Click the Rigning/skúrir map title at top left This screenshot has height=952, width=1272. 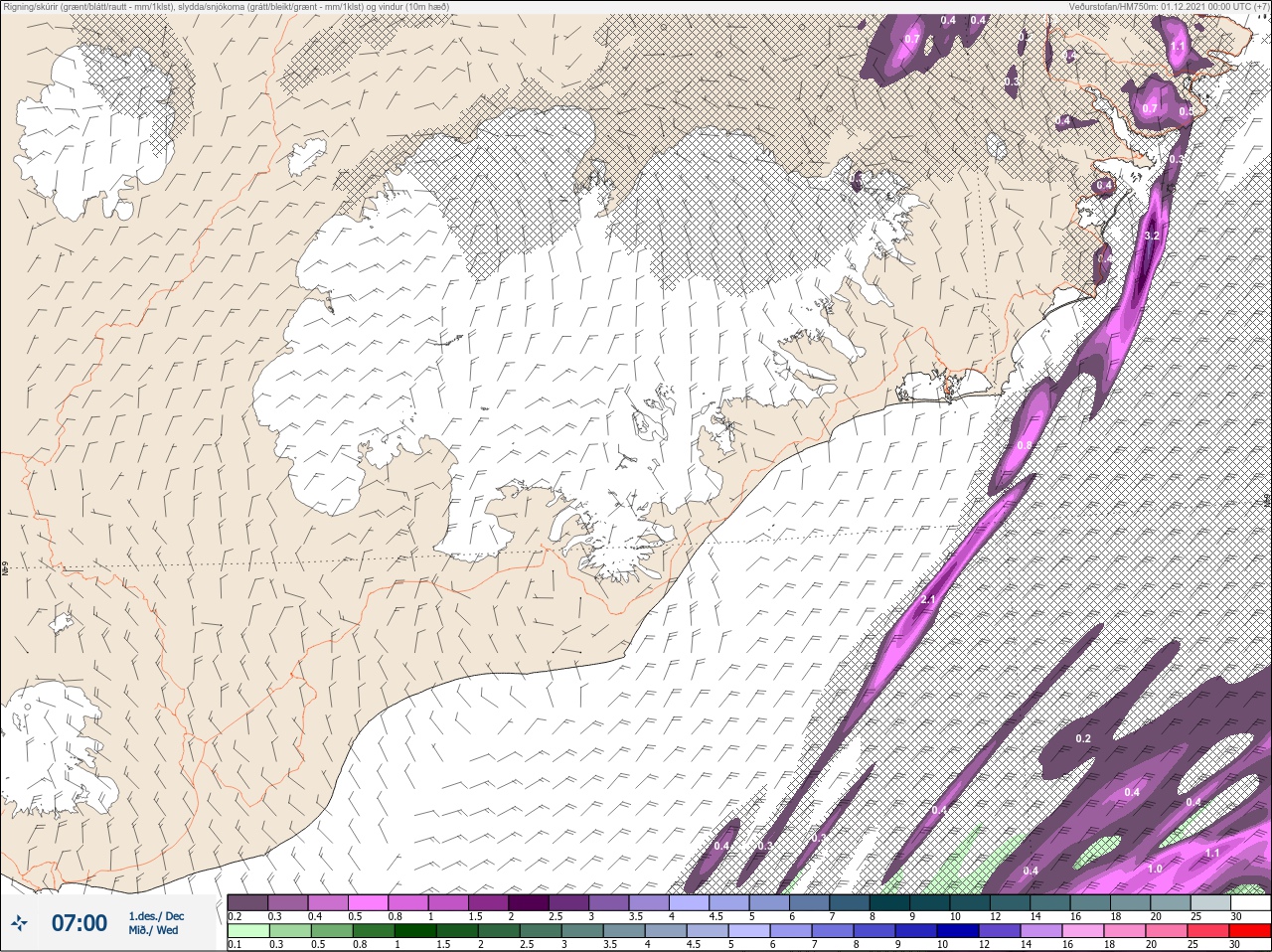click(x=225, y=6)
